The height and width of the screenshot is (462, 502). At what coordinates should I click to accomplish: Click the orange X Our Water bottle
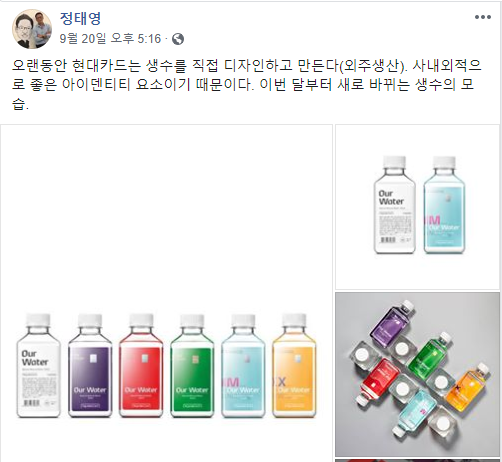point(294,365)
